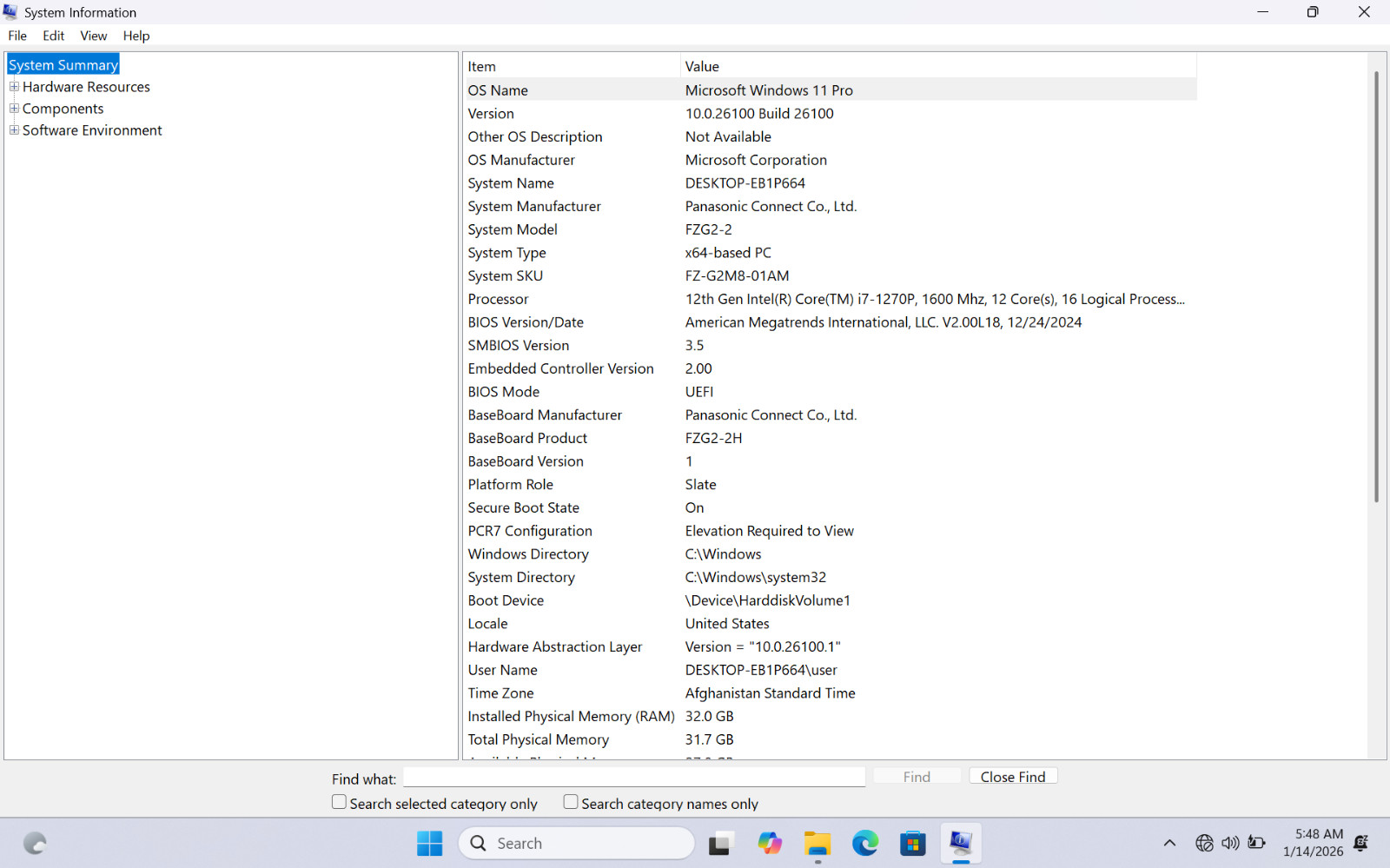
Task: Expand the Software Environment node
Action: click(x=14, y=130)
